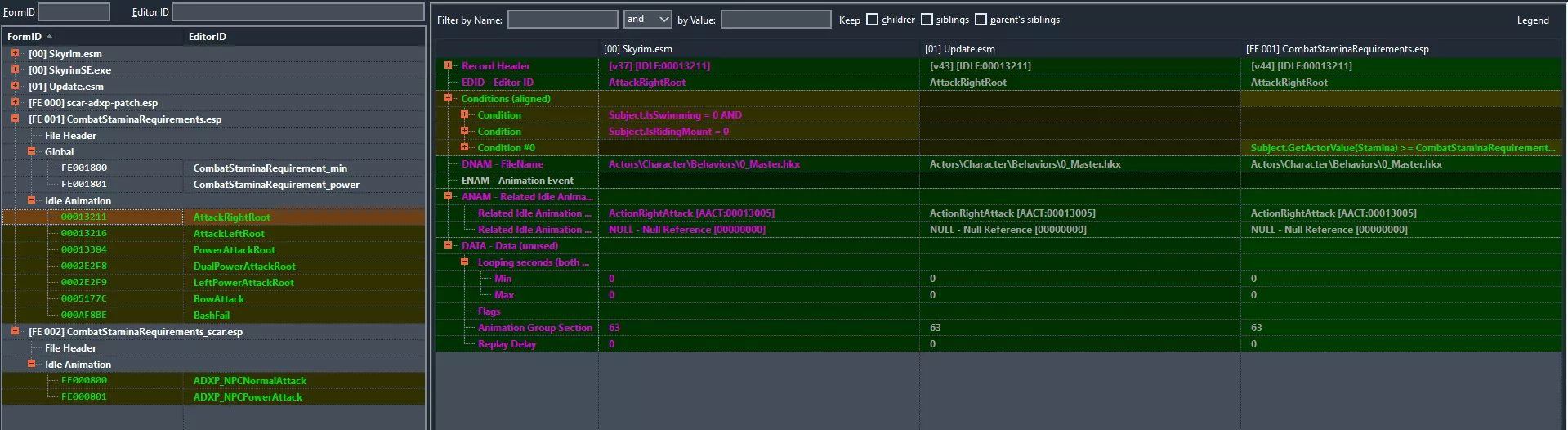Click the [00] Skyrim.esm column header

click(x=758, y=49)
